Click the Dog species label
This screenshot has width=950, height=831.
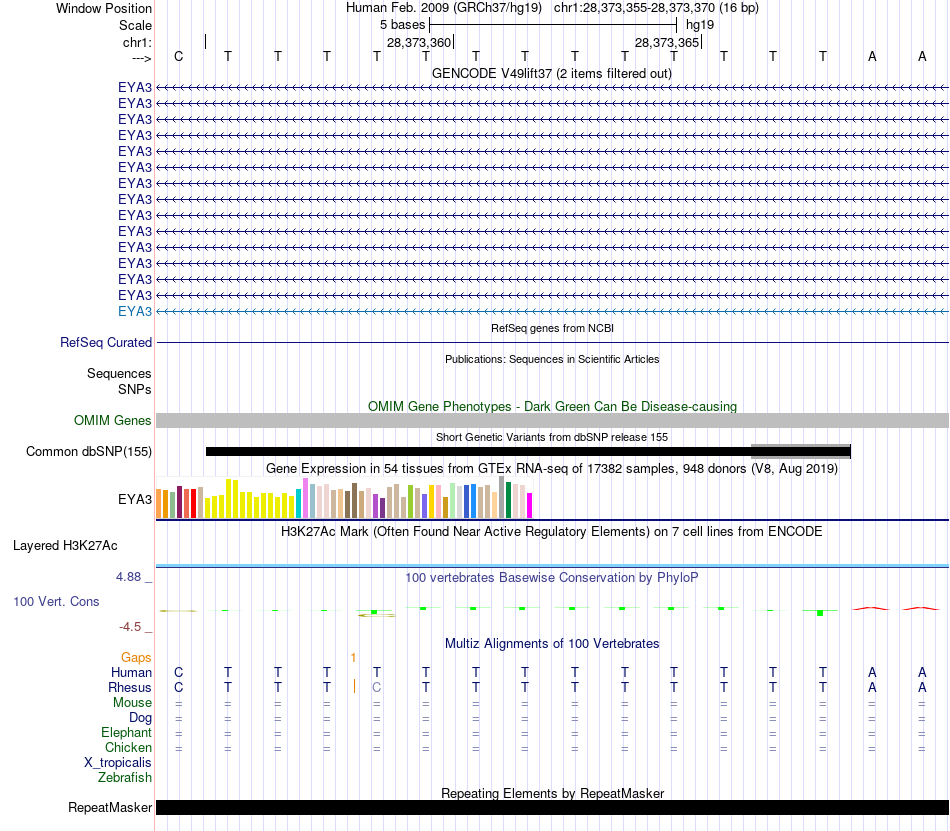point(141,718)
